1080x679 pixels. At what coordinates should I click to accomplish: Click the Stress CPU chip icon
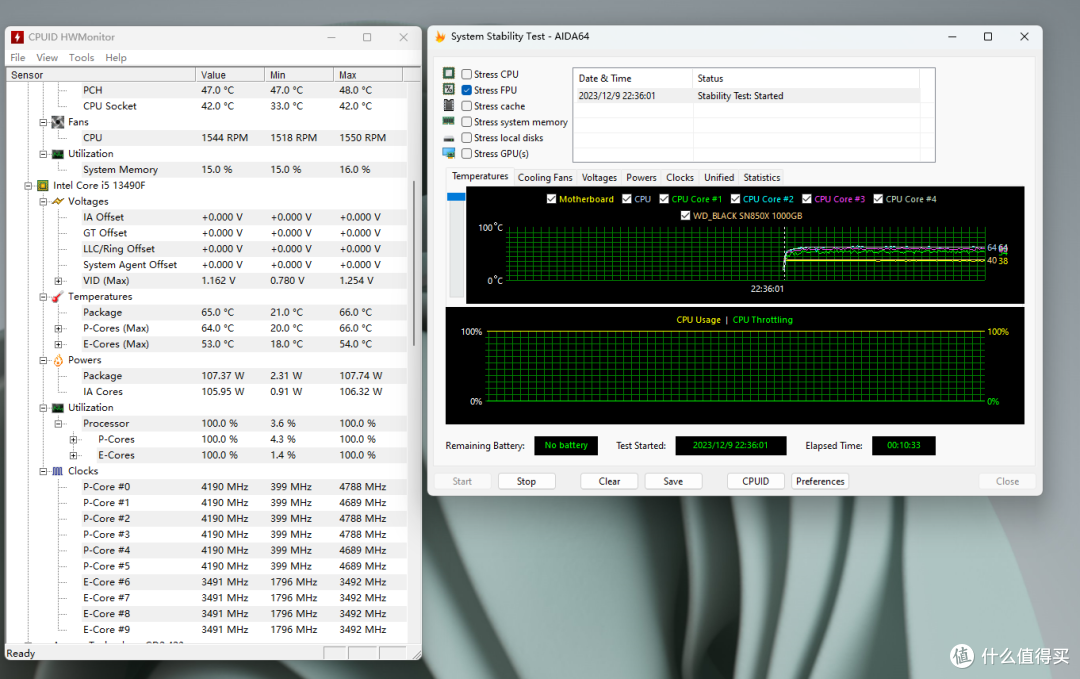[x=449, y=73]
